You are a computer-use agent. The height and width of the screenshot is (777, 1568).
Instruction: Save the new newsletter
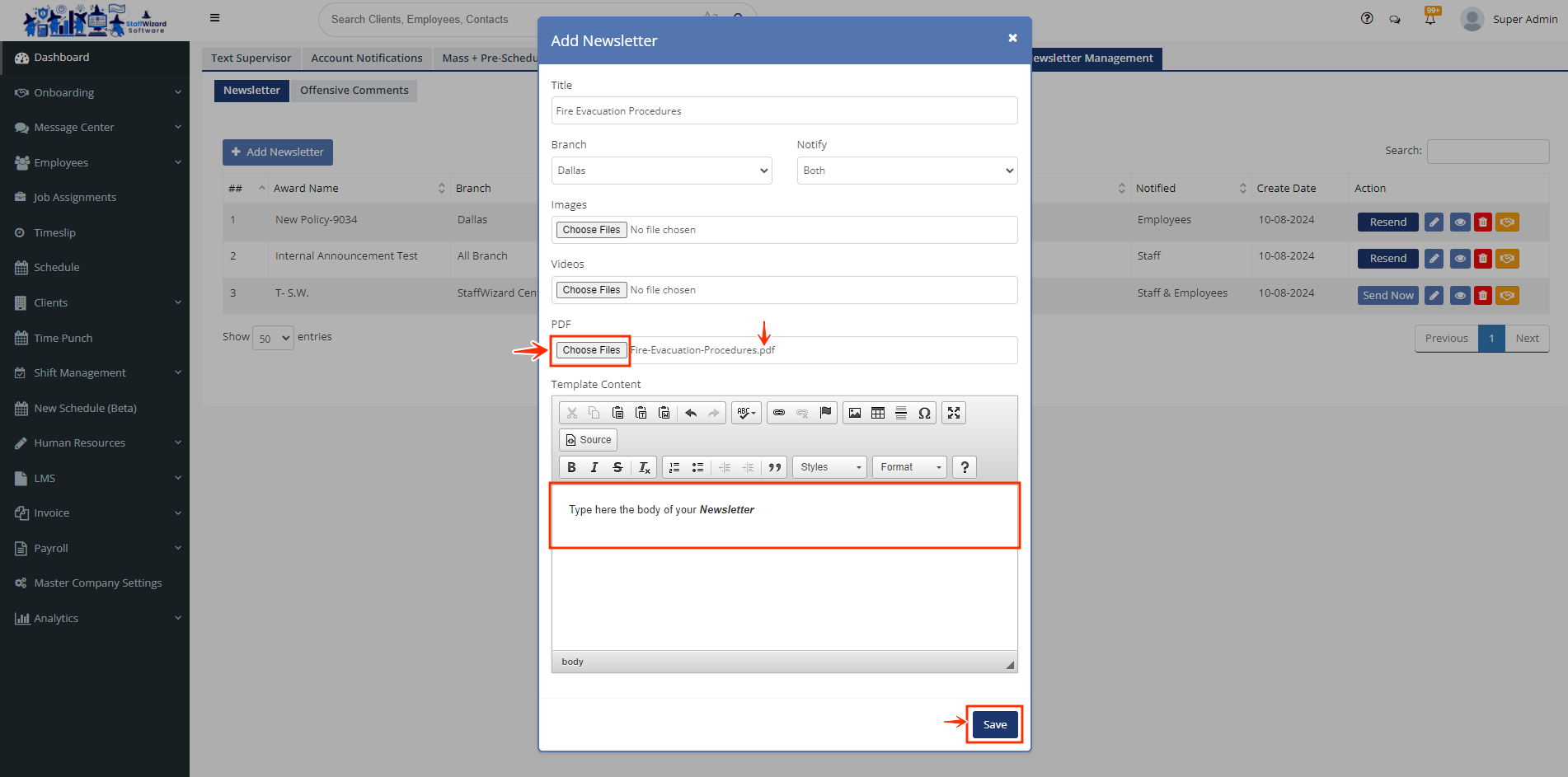click(994, 724)
